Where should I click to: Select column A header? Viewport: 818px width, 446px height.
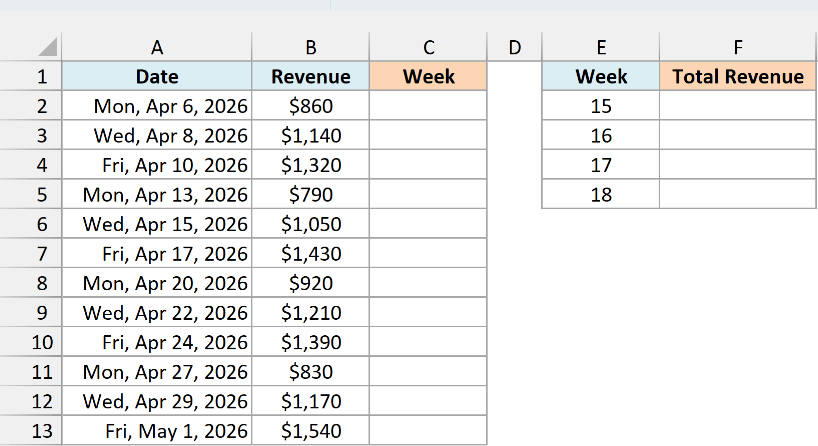tap(157, 47)
